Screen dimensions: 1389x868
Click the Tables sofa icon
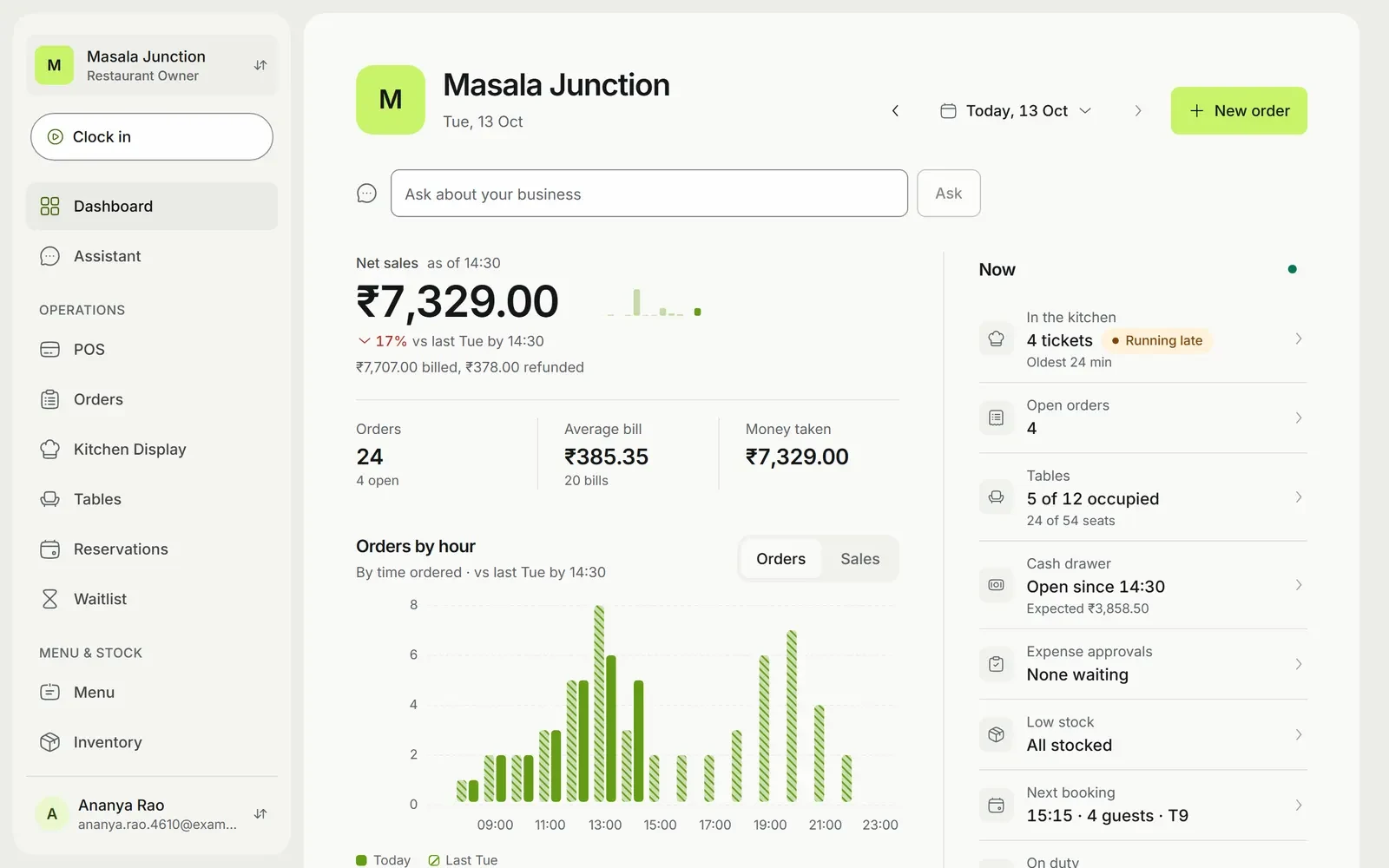(x=50, y=499)
